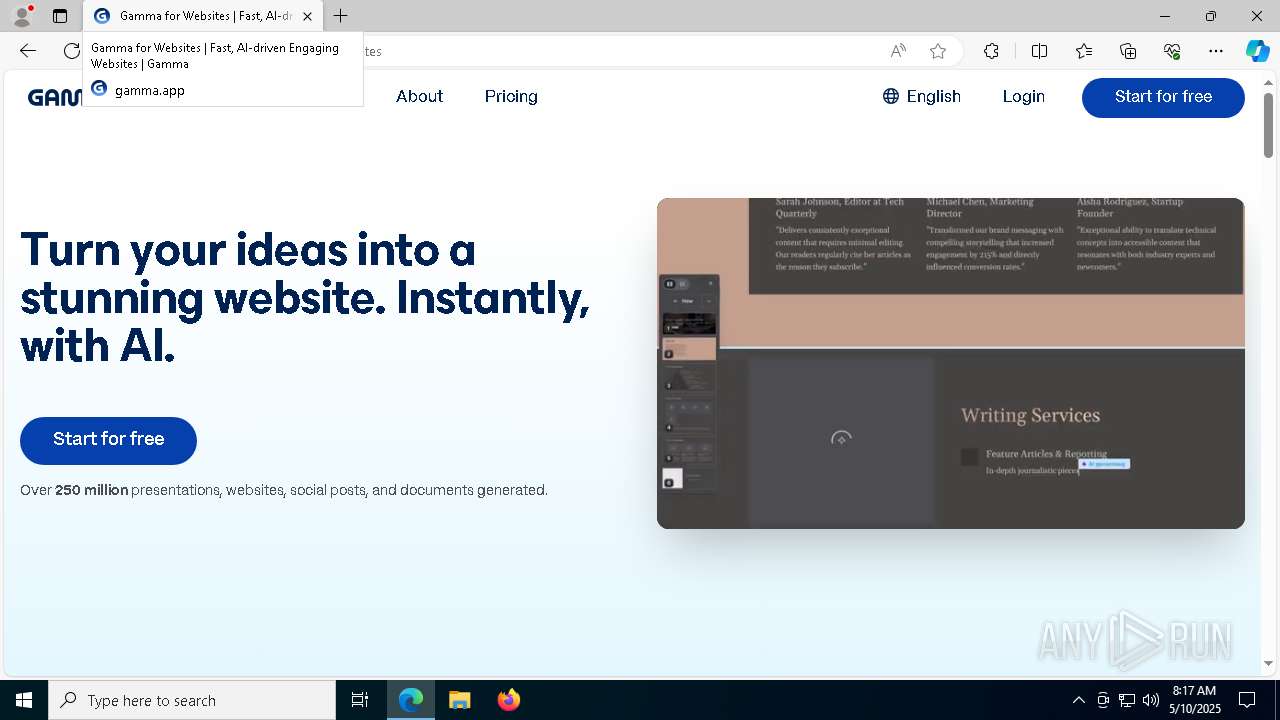This screenshot has height=720, width=1280.
Task: Click the Gamma logo in the header
Action: (x=55, y=97)
